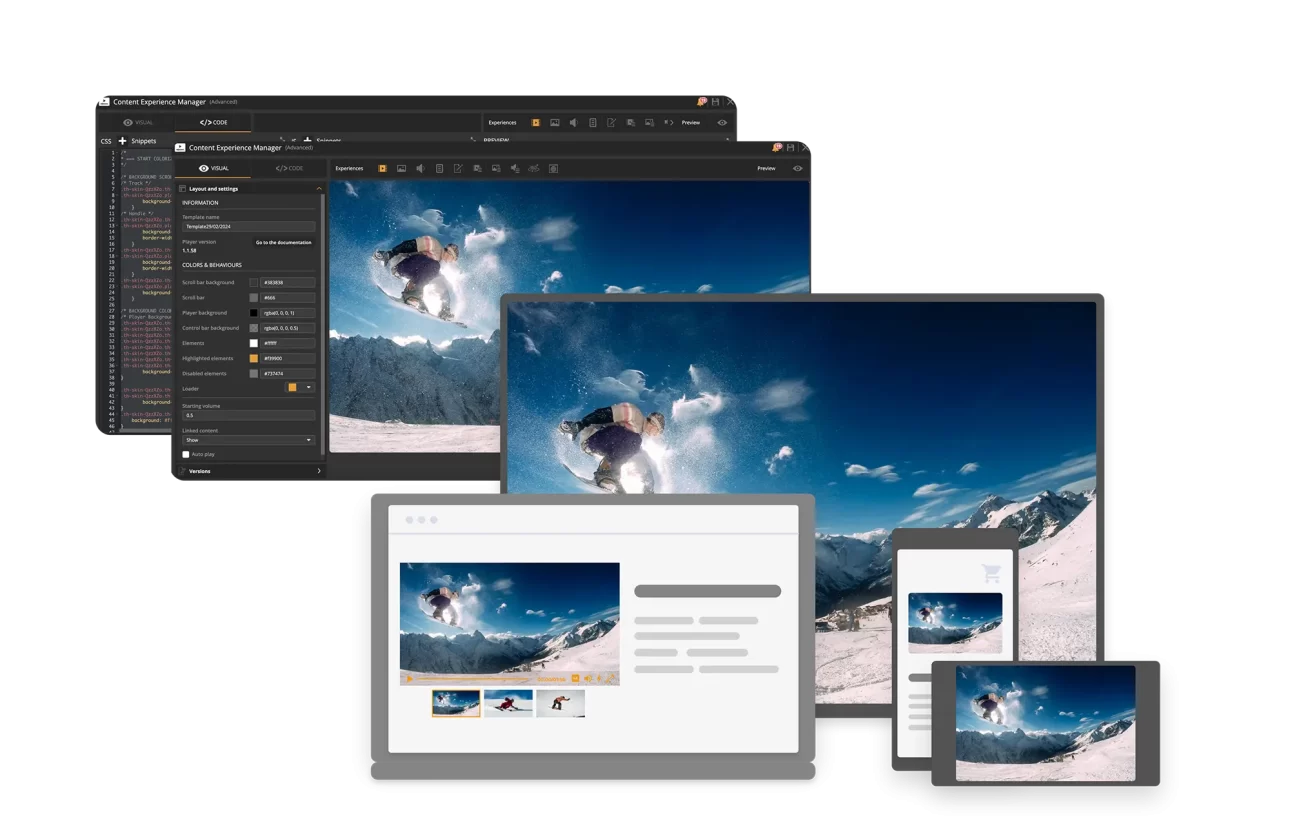Toggle the Preview eye icon in back window
The image size is (1290, 839).
tap(722, 122)
